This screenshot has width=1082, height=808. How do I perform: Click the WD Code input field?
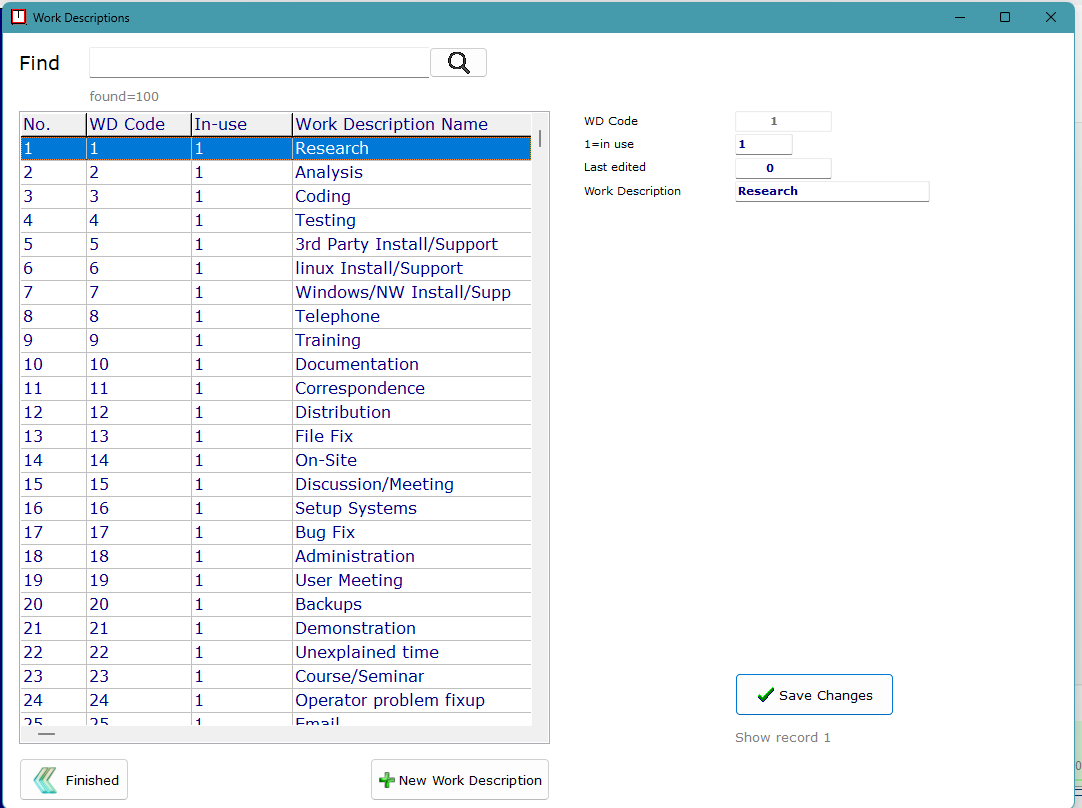(x=783, y=121)
